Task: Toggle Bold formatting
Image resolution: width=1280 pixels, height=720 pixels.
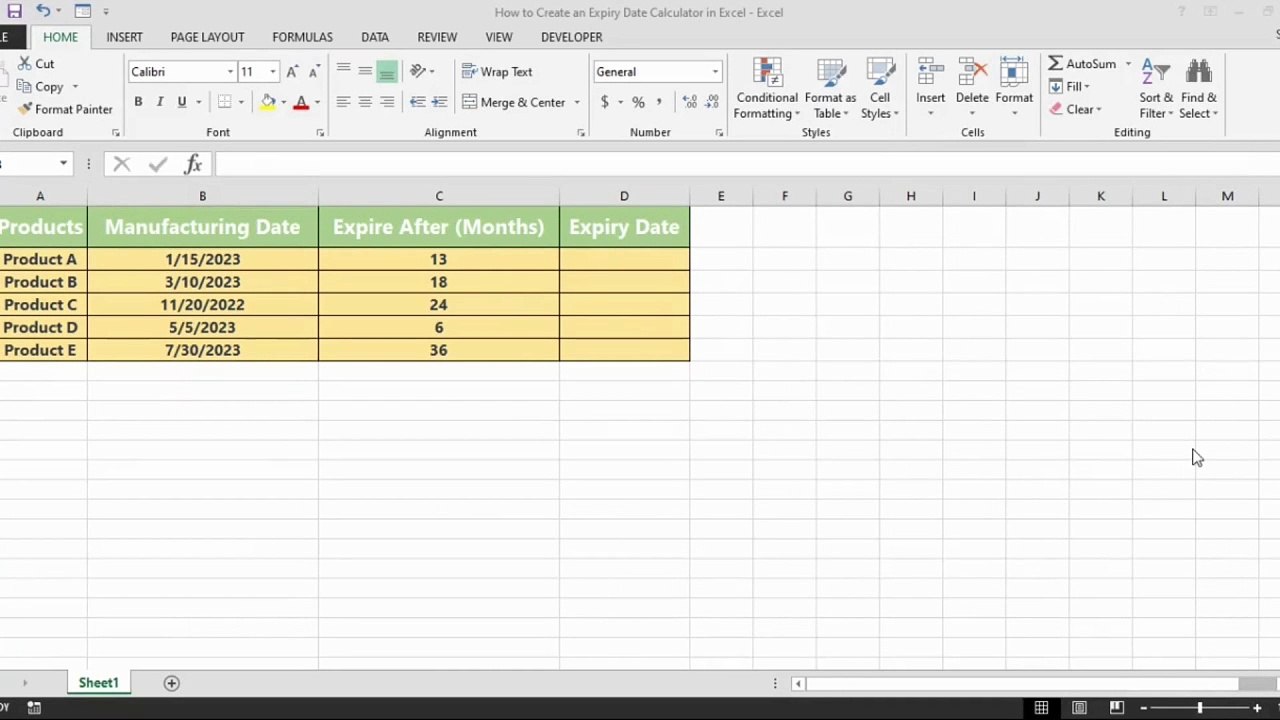Action: pos(138,102)
